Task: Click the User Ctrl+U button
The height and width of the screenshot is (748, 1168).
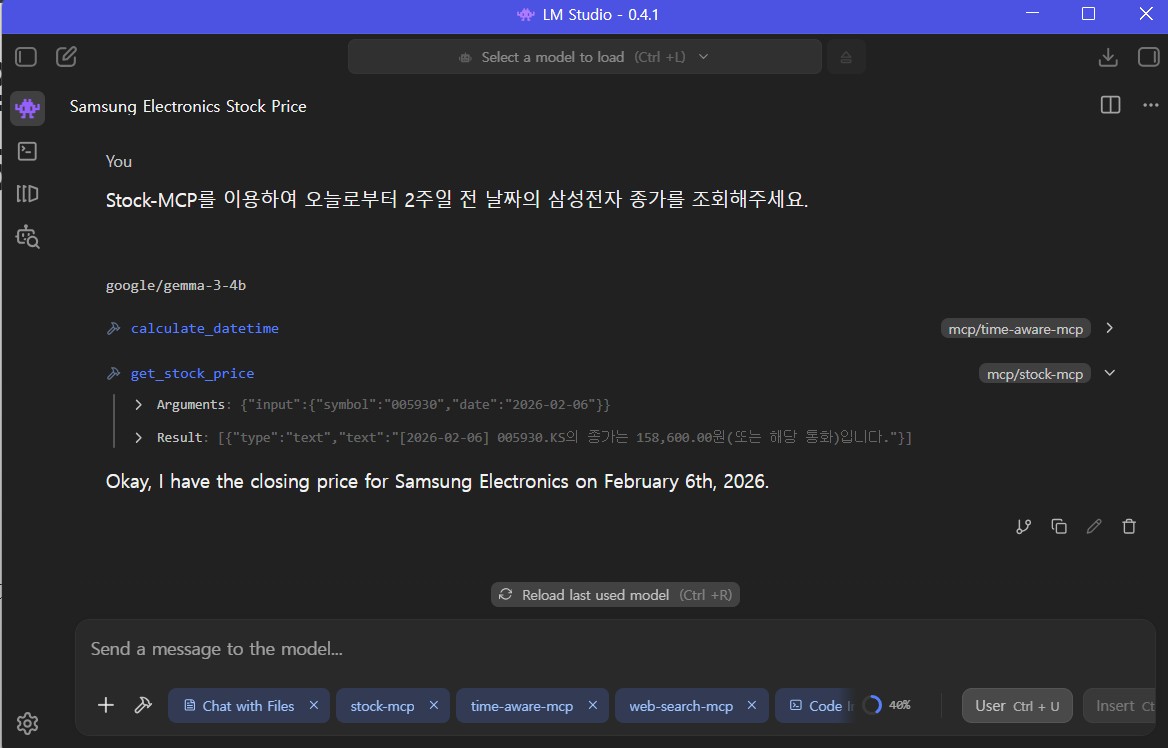Action: [1017, 706]
